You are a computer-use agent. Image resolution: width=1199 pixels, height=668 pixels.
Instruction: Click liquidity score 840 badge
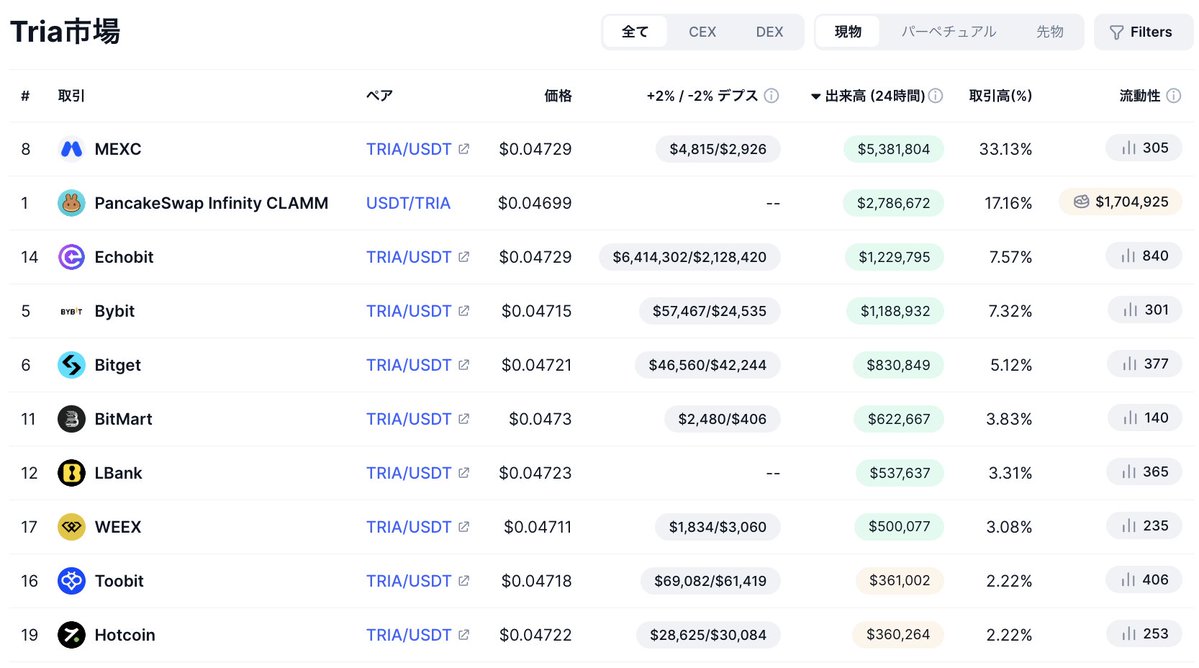pos(1144,256)
